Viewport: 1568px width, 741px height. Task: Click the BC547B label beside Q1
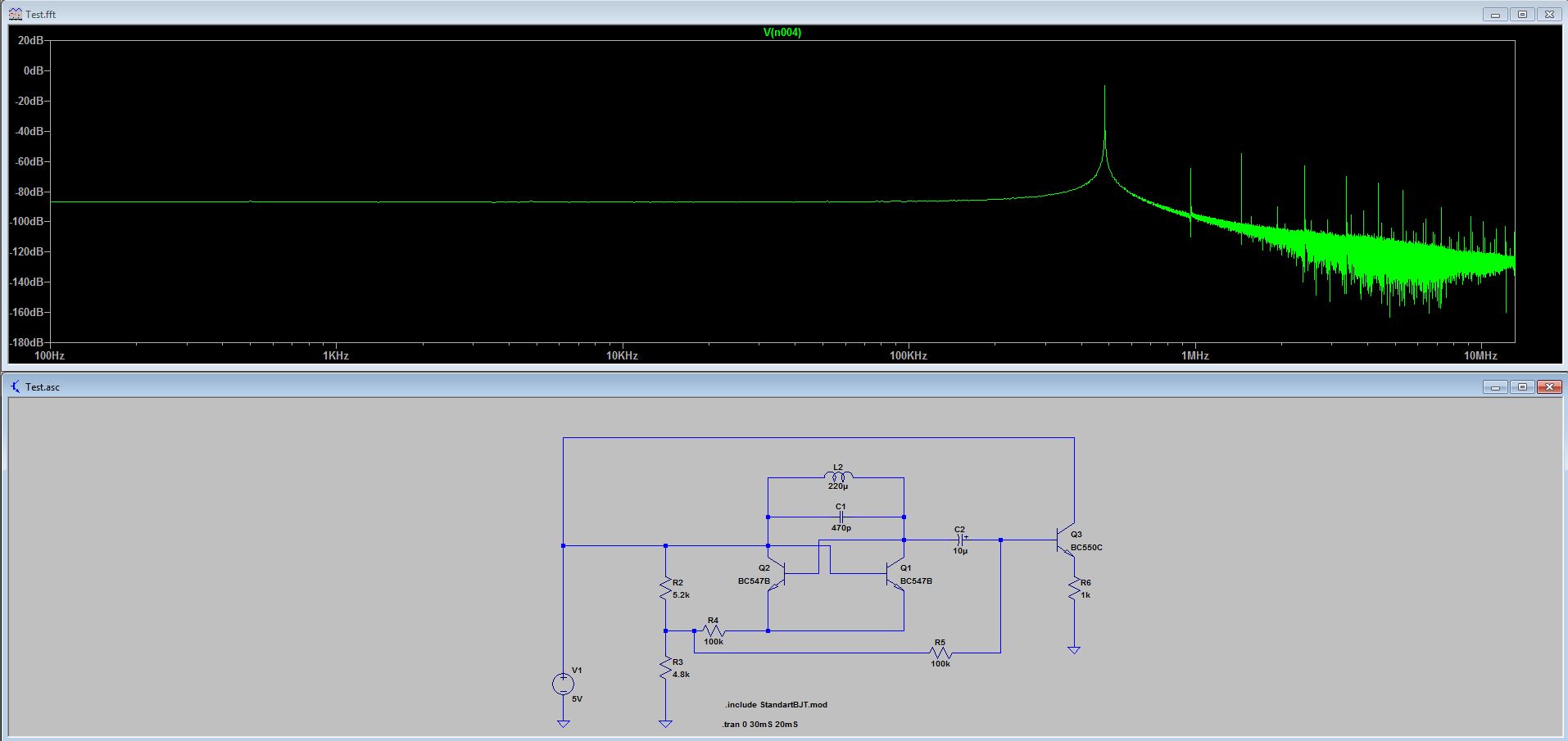(916, 581)
